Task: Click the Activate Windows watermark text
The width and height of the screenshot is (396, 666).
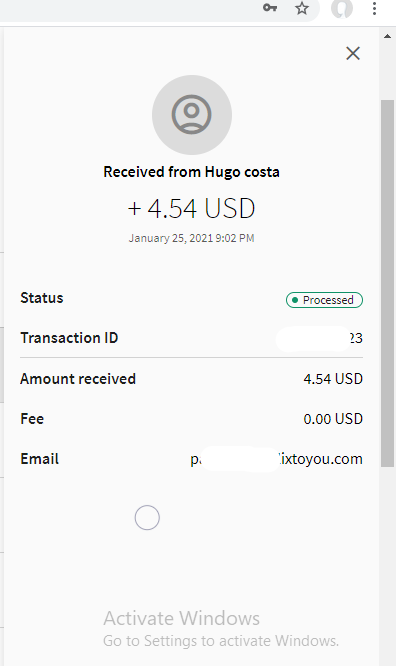Action: pyautogui.click(x=181, y=618)
